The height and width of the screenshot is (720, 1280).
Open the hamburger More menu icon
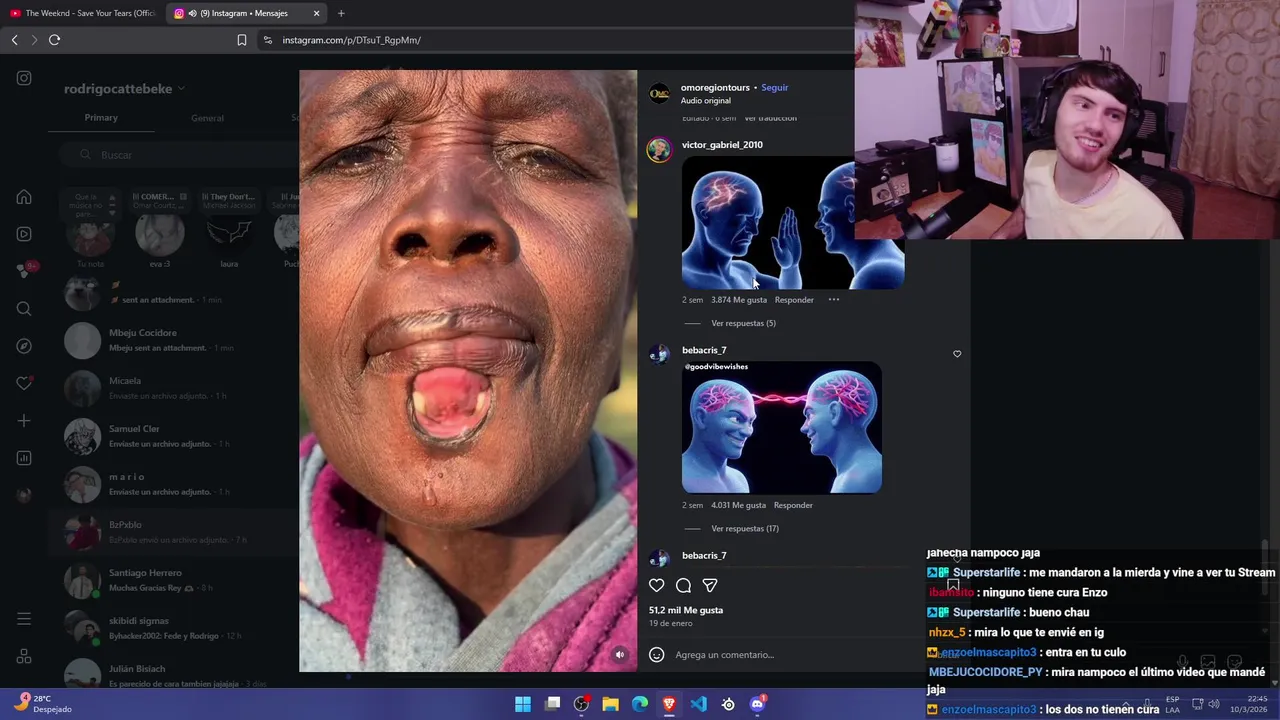(24, 619)
